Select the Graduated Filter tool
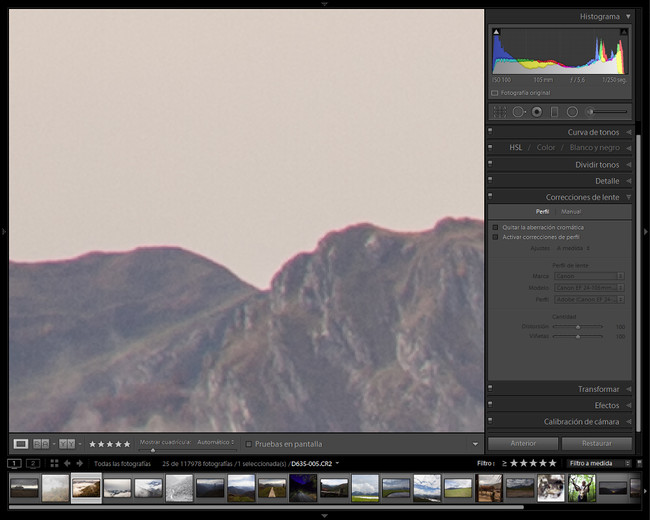This screenshot has width=650, height=520. 554,112
